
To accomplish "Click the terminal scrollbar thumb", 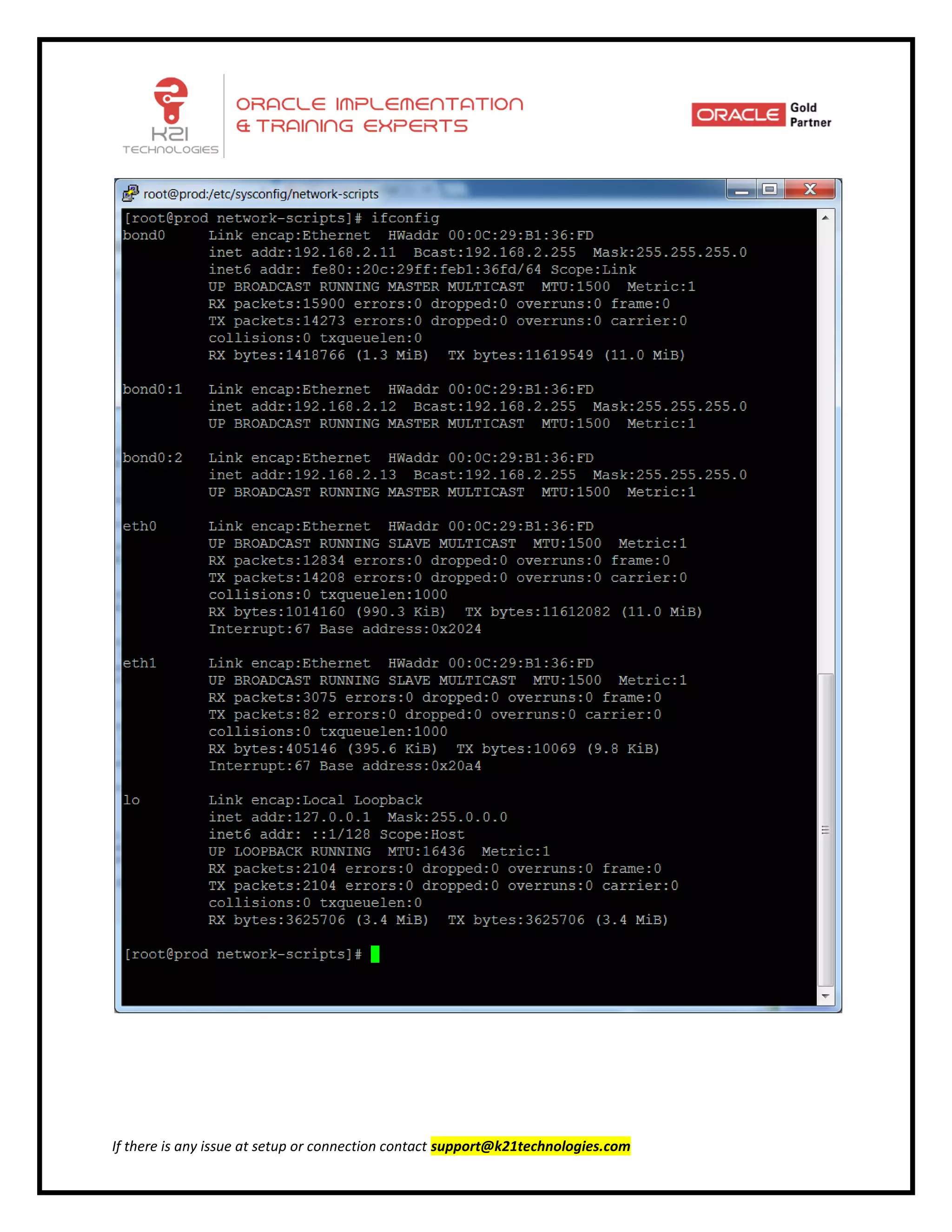I will [x=825, y=829].
